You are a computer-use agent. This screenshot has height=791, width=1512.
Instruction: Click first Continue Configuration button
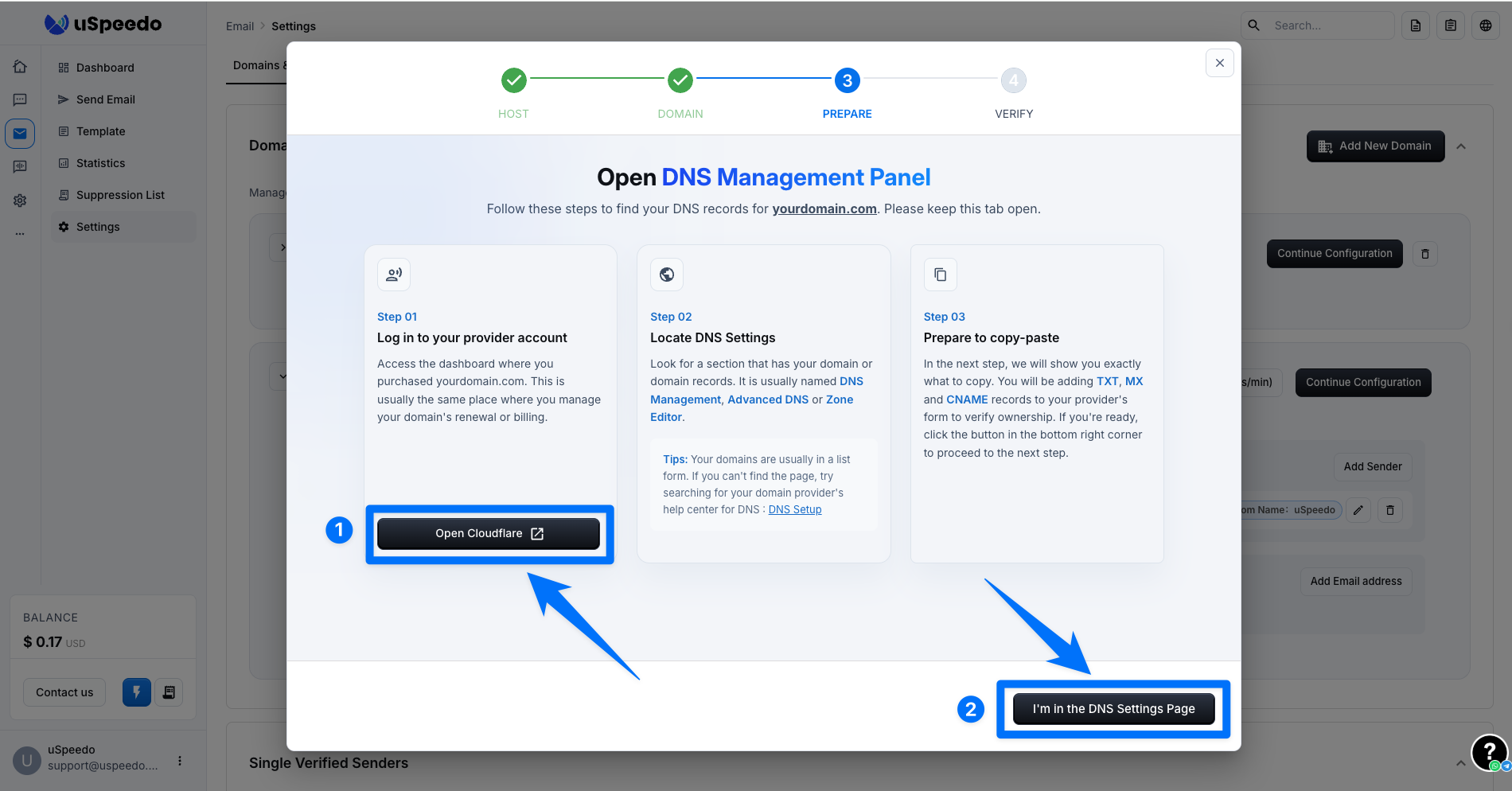point(1335,254)
